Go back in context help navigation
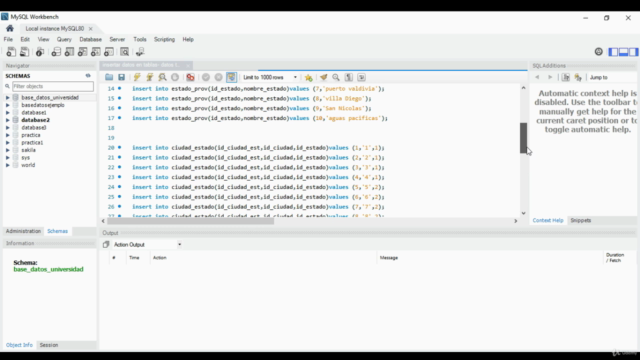This screenshot has height=360, width=640. coord(537,77)
